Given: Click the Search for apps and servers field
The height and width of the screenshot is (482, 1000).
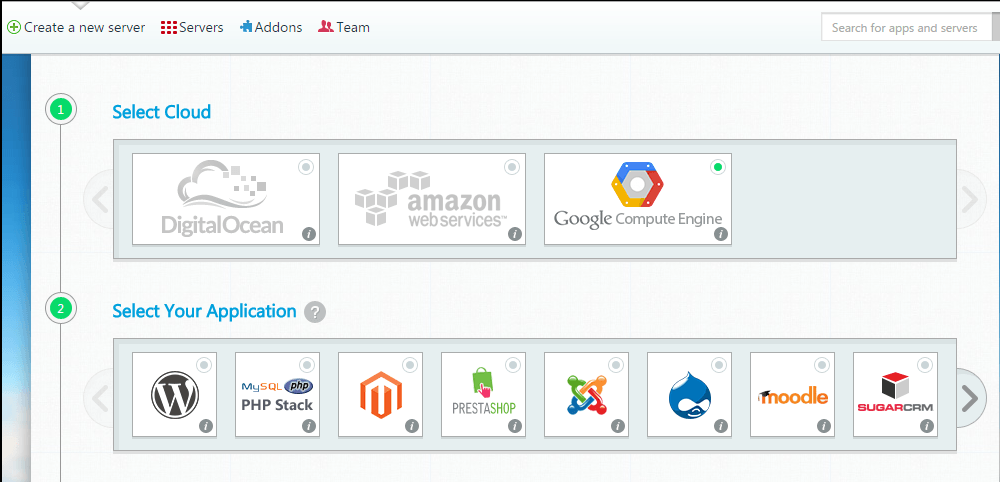Looking at the screenshot, I should point(907,28).
